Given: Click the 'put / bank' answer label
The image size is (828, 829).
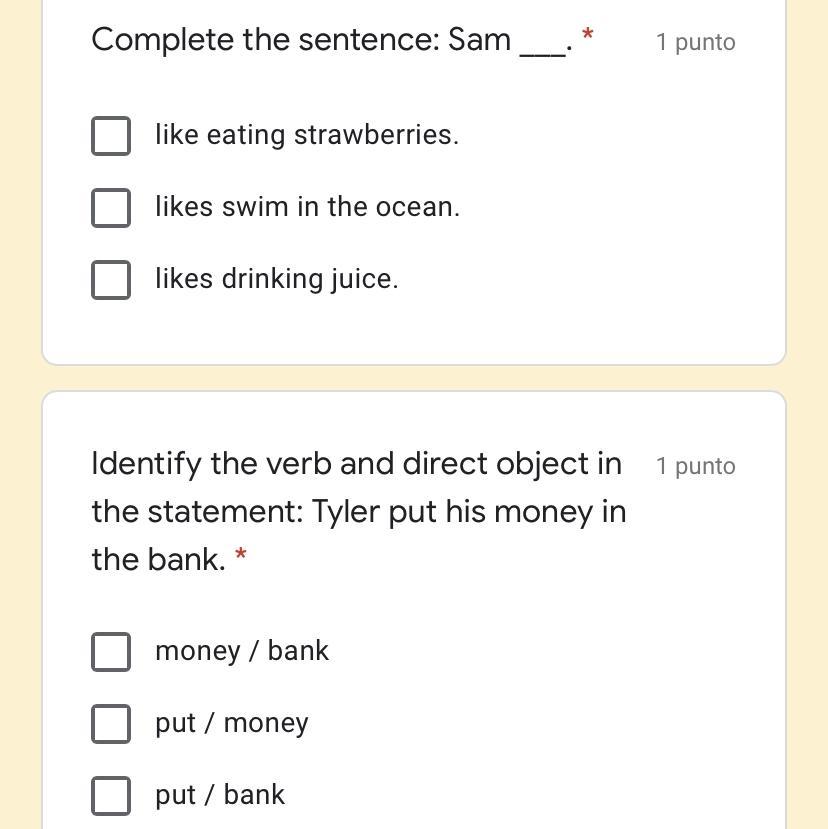Looking at the screenshot, I should (220, 795).
